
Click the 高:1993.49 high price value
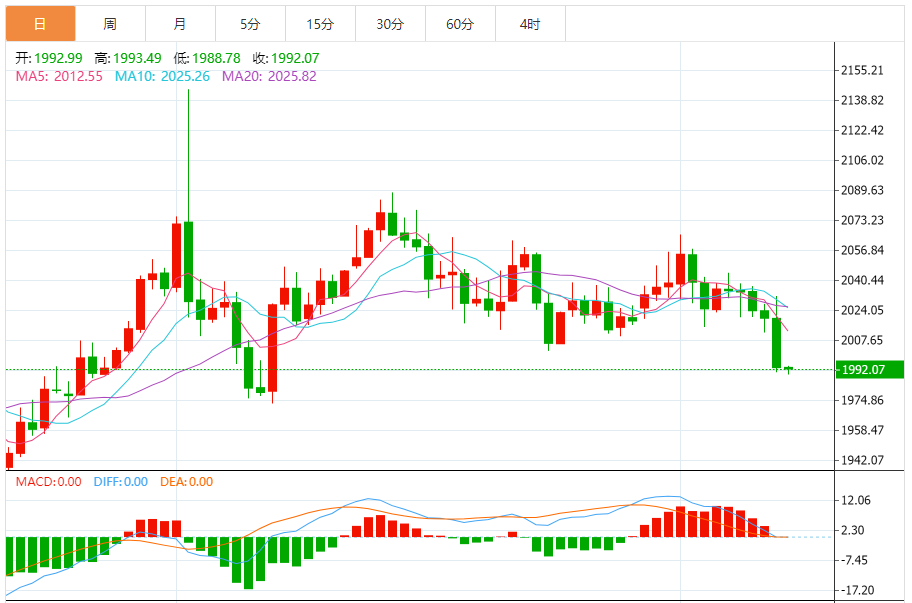tap(128, 58)
